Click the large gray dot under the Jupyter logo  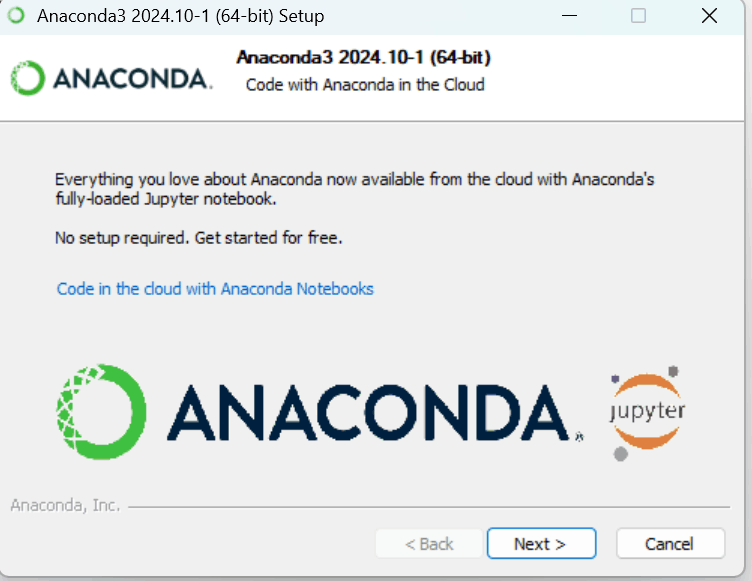coord(621,454)
